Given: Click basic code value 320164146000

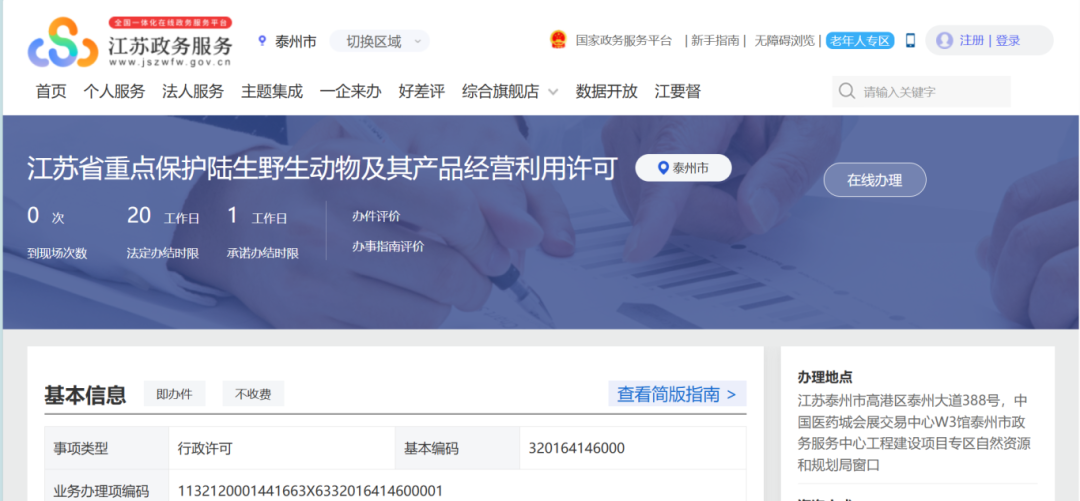Looking at the screenshot, I should 577,449.
